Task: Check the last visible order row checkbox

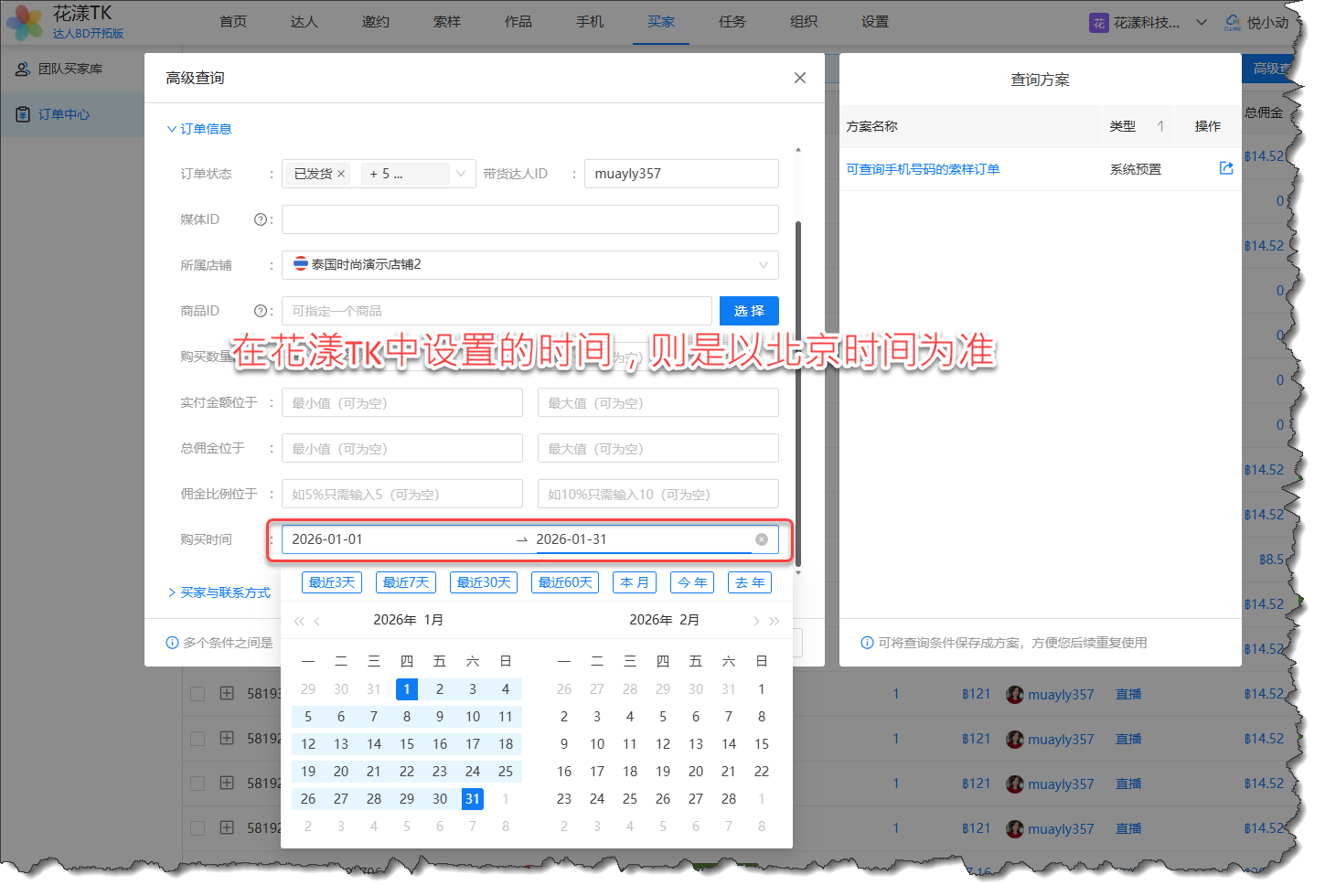Action: [x=198, y=828]
